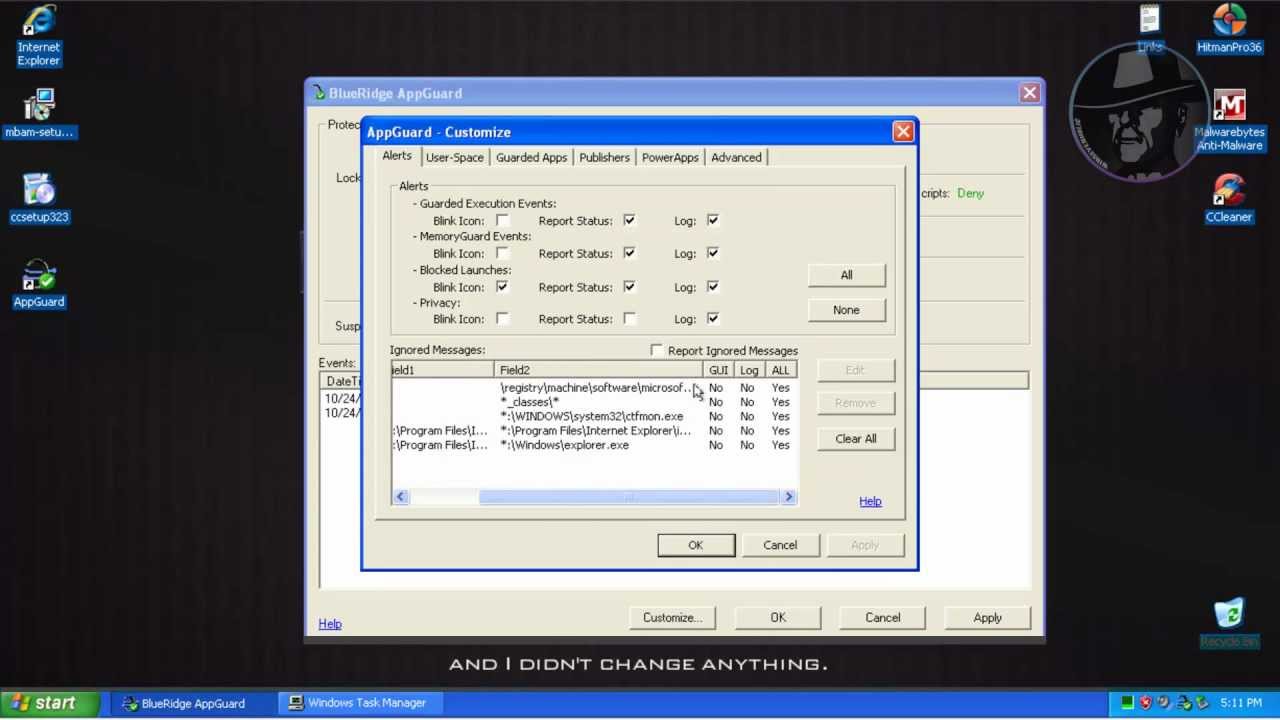
Task: Enable Blink Icon for MemoryGuard Events
Action: [502, 253]
